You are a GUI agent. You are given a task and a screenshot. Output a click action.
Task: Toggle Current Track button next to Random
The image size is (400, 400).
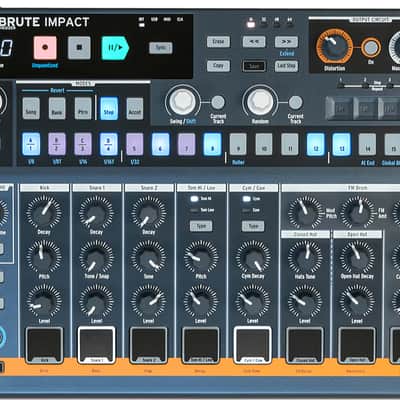click(295, 103)
